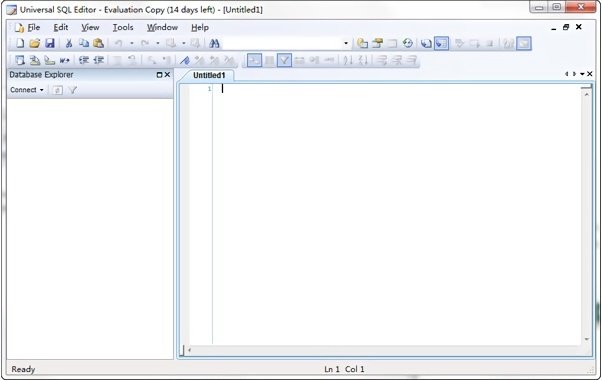Screen dimensions: 602x380
Task: Open the Window menu
Action: [x=162, y=27]
